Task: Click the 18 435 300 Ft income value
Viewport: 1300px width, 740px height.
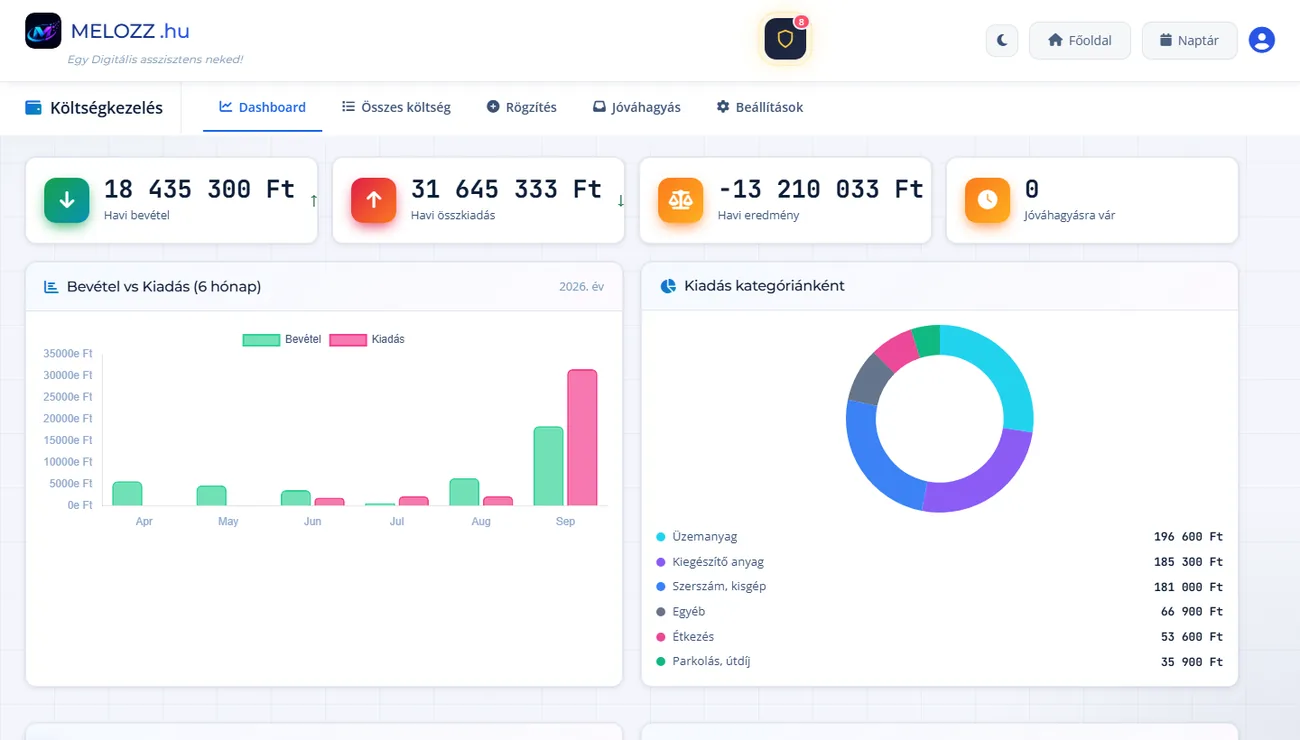Action: pos(199,189)
